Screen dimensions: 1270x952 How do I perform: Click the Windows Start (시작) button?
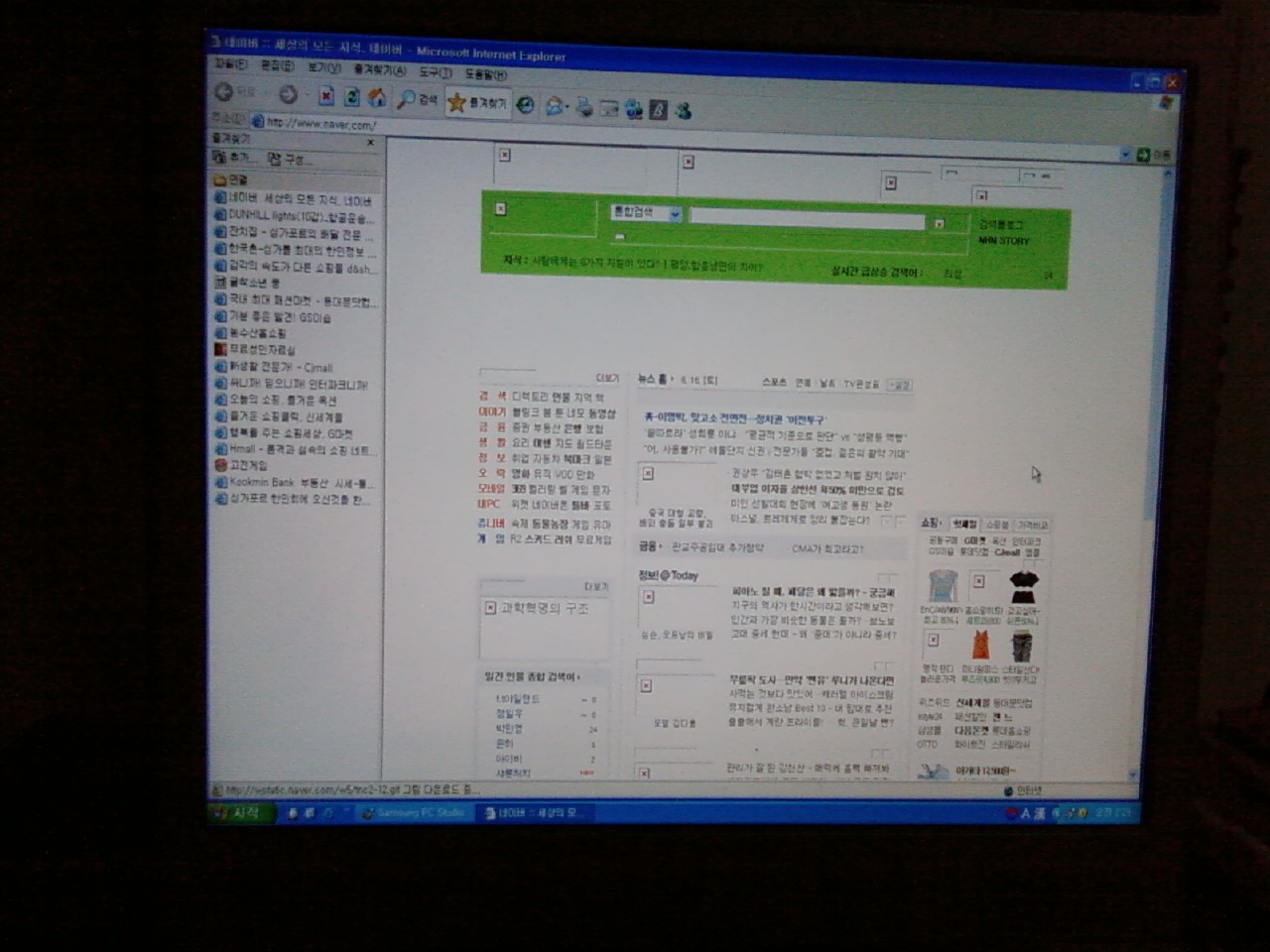(239, 813)
